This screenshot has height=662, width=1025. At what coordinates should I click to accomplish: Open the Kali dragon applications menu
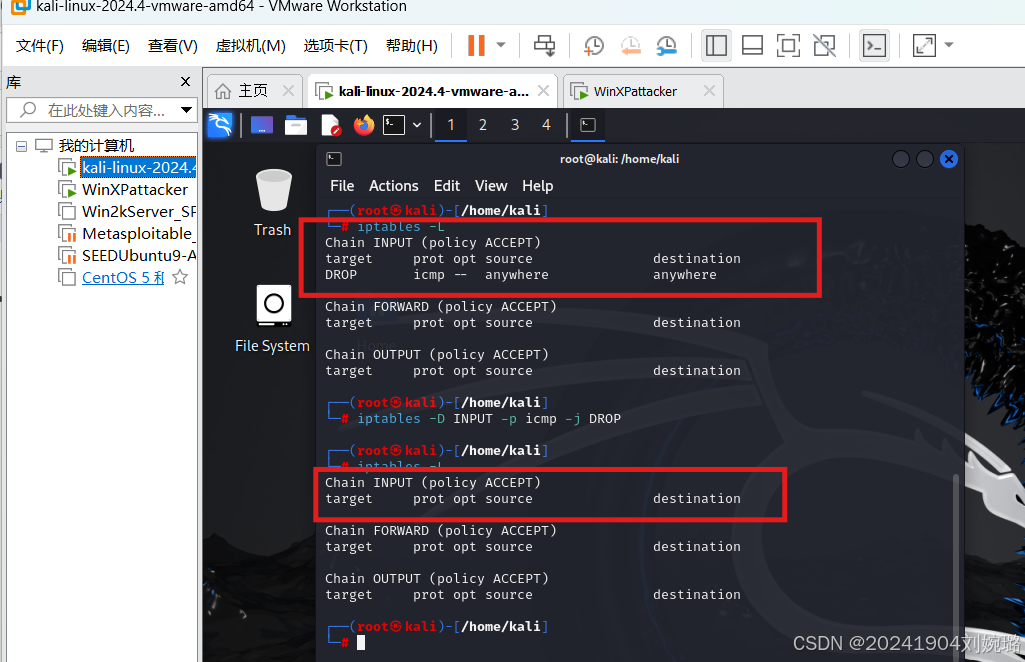220,125
